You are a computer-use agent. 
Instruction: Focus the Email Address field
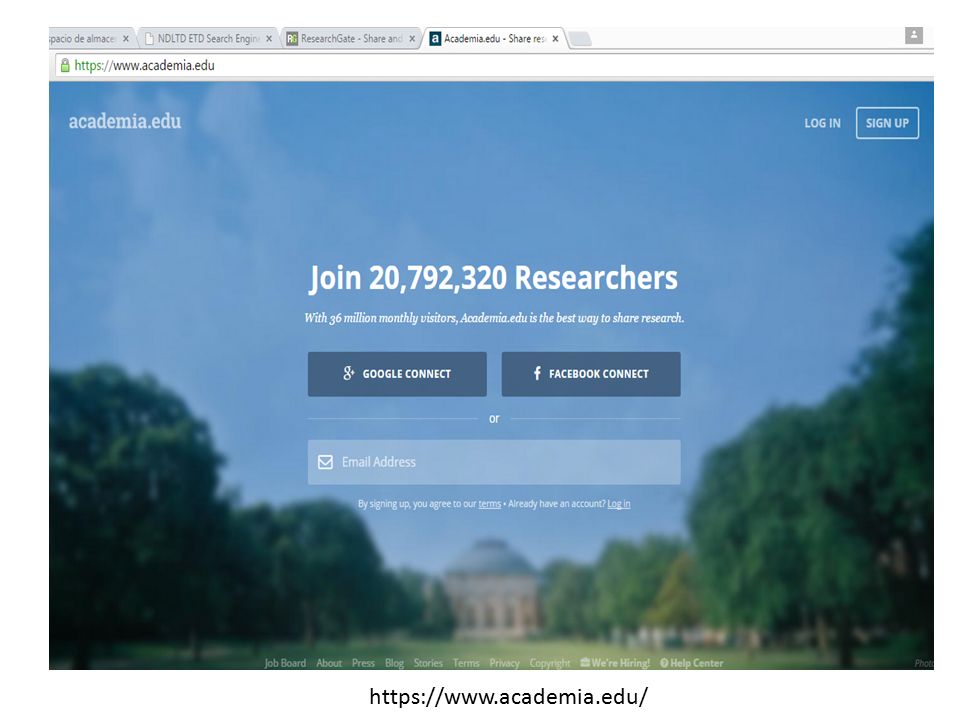tap(494, 462)
